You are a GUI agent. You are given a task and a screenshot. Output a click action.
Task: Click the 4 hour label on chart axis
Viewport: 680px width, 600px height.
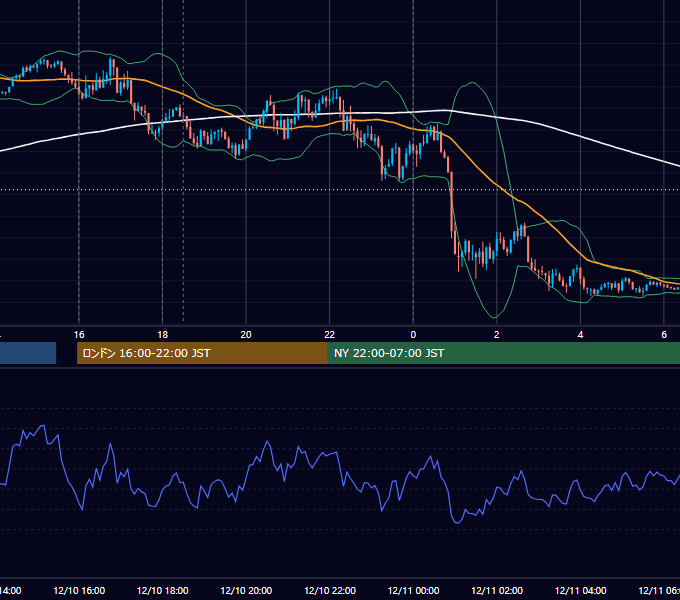[580, 335]
